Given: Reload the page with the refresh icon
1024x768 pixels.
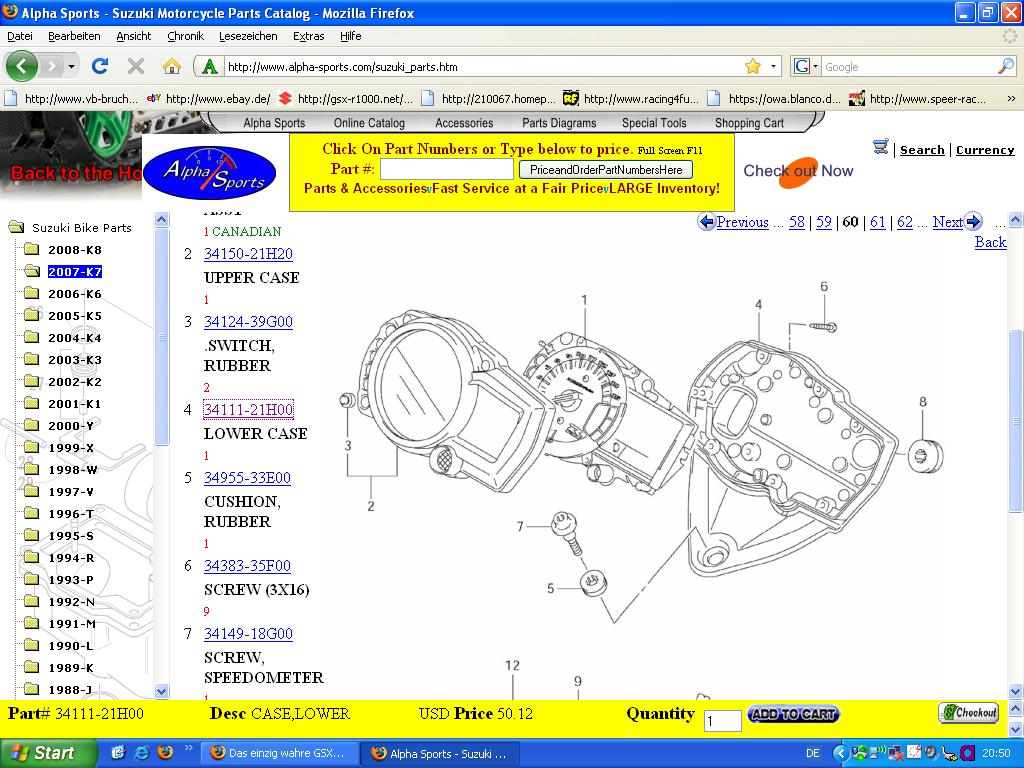Looking at the screenshot, I should pos(100,66).
